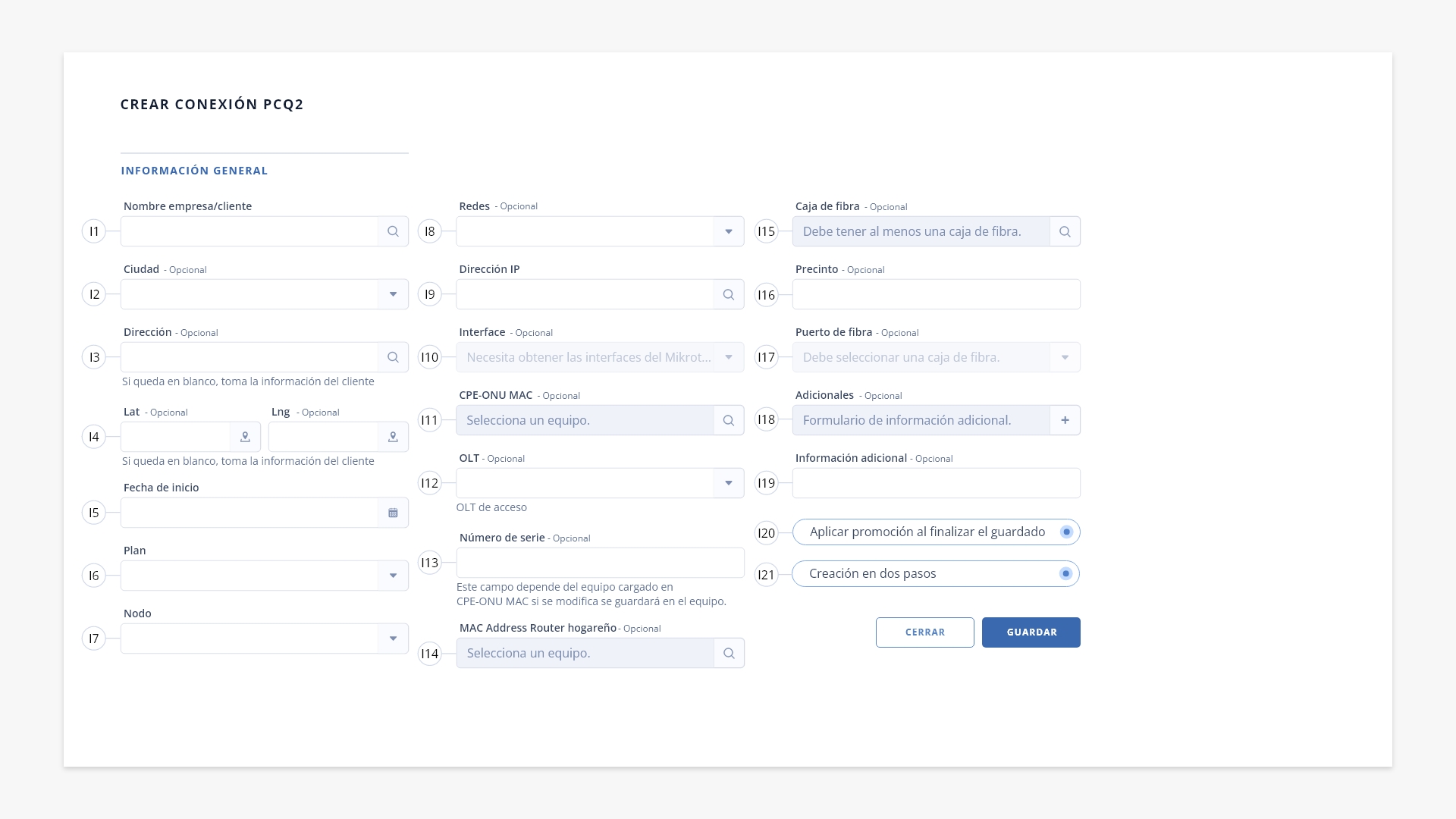Select the INFORMACIÓN GENERAL section tab
Image resolution: width=1456 pixels, height=819 pixels.
click(x=194, y=171)
